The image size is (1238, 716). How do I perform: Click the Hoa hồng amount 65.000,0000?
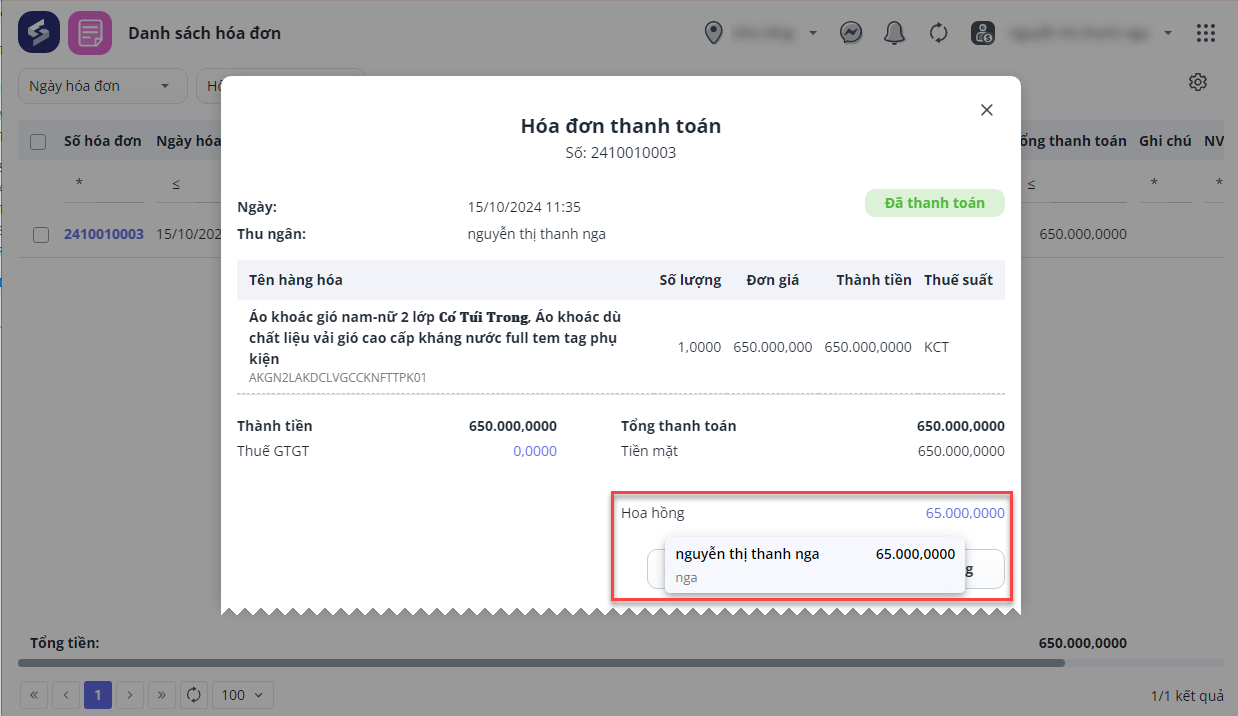(965, 513)
